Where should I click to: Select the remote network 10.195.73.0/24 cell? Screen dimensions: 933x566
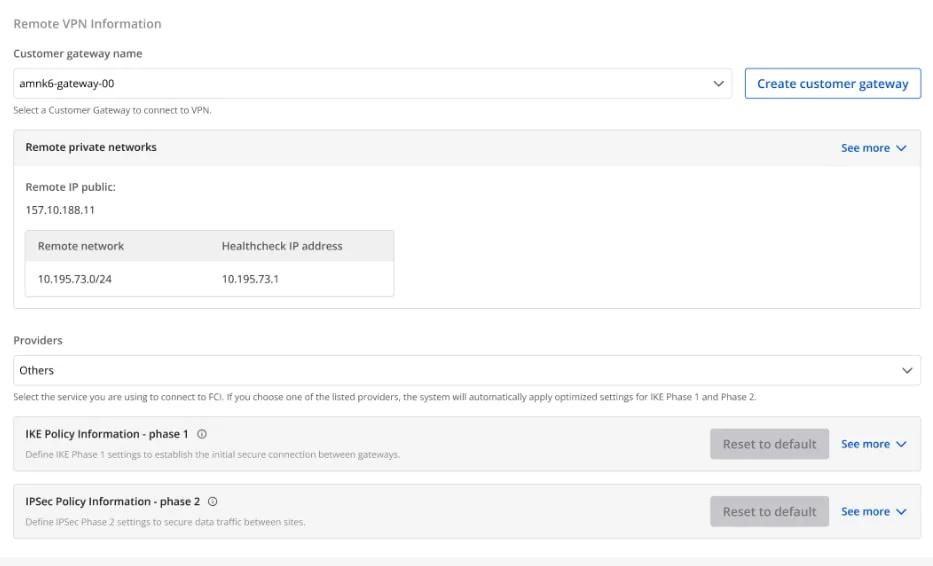point(75,279)
